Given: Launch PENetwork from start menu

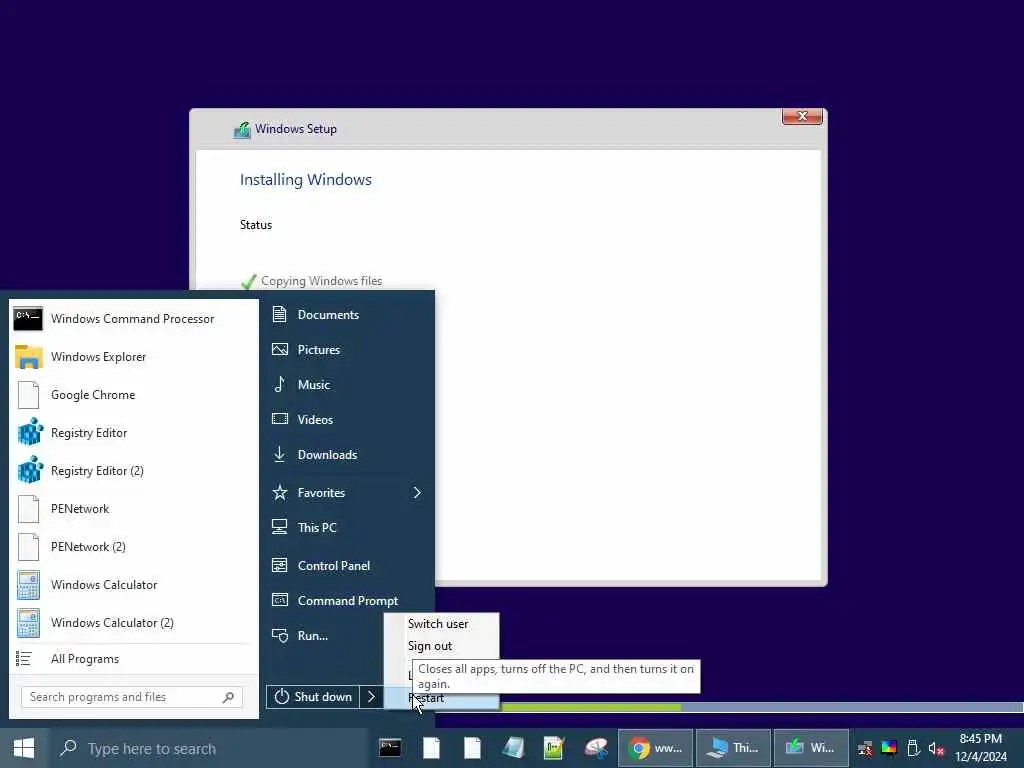Looking at the screenshot, I should click(134, 509).
